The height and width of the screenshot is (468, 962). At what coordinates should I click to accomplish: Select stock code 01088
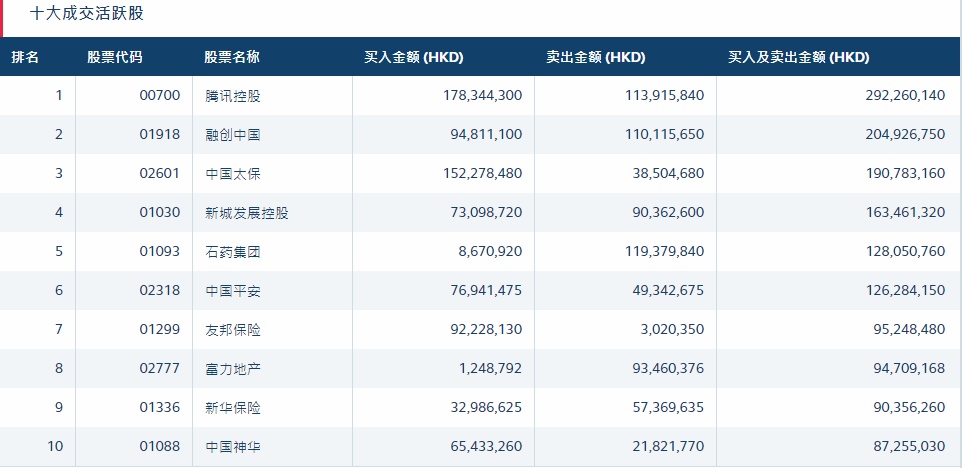[x=160, y=446]
